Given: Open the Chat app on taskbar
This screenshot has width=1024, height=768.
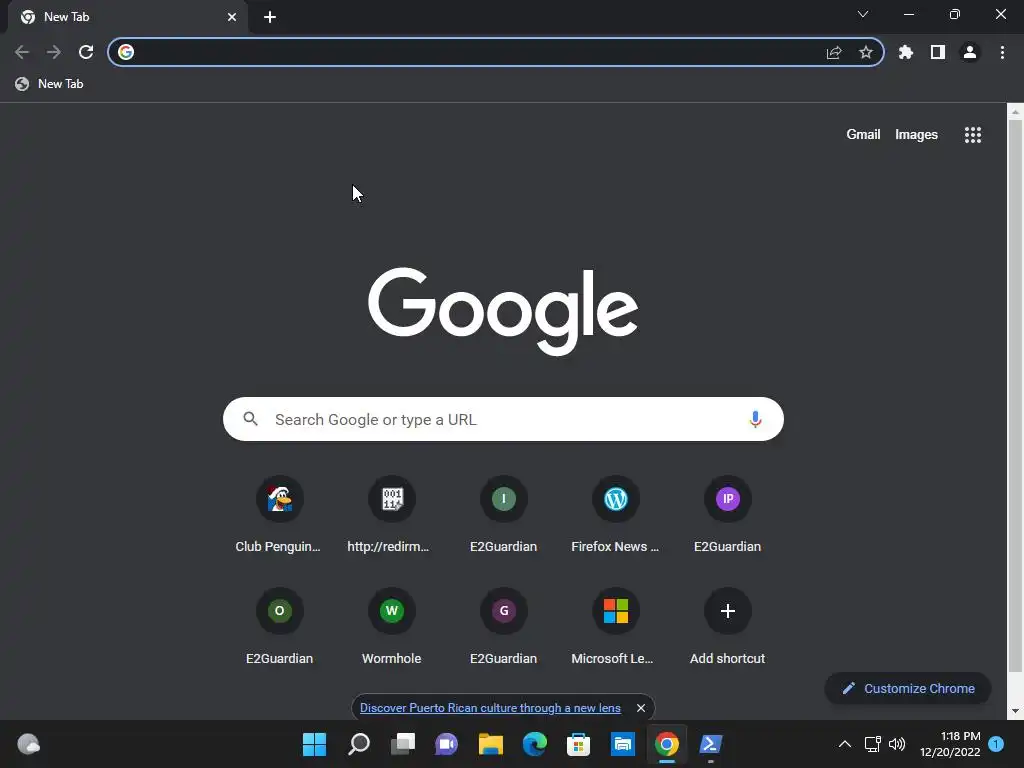Looking at the screenshot, I should [447, 744].
